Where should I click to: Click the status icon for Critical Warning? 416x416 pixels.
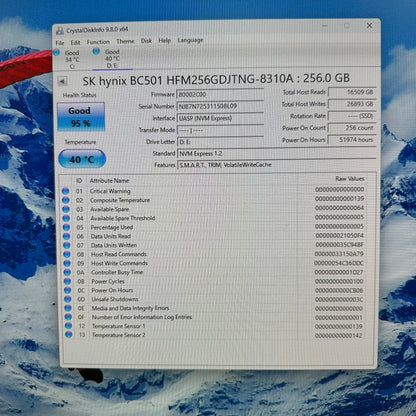[x=65, y=191]
